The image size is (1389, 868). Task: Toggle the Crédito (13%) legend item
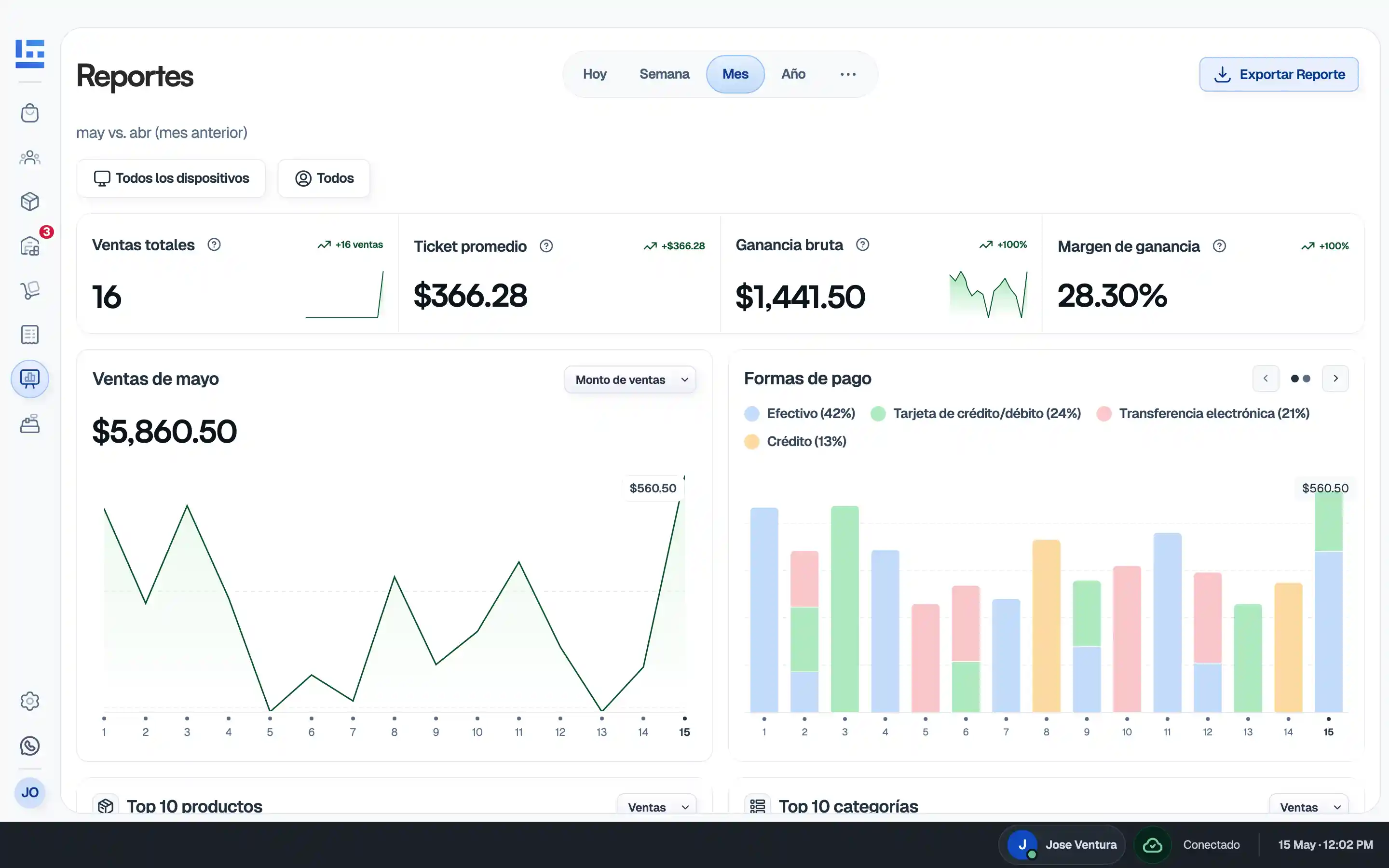click(x=795, y=441)
